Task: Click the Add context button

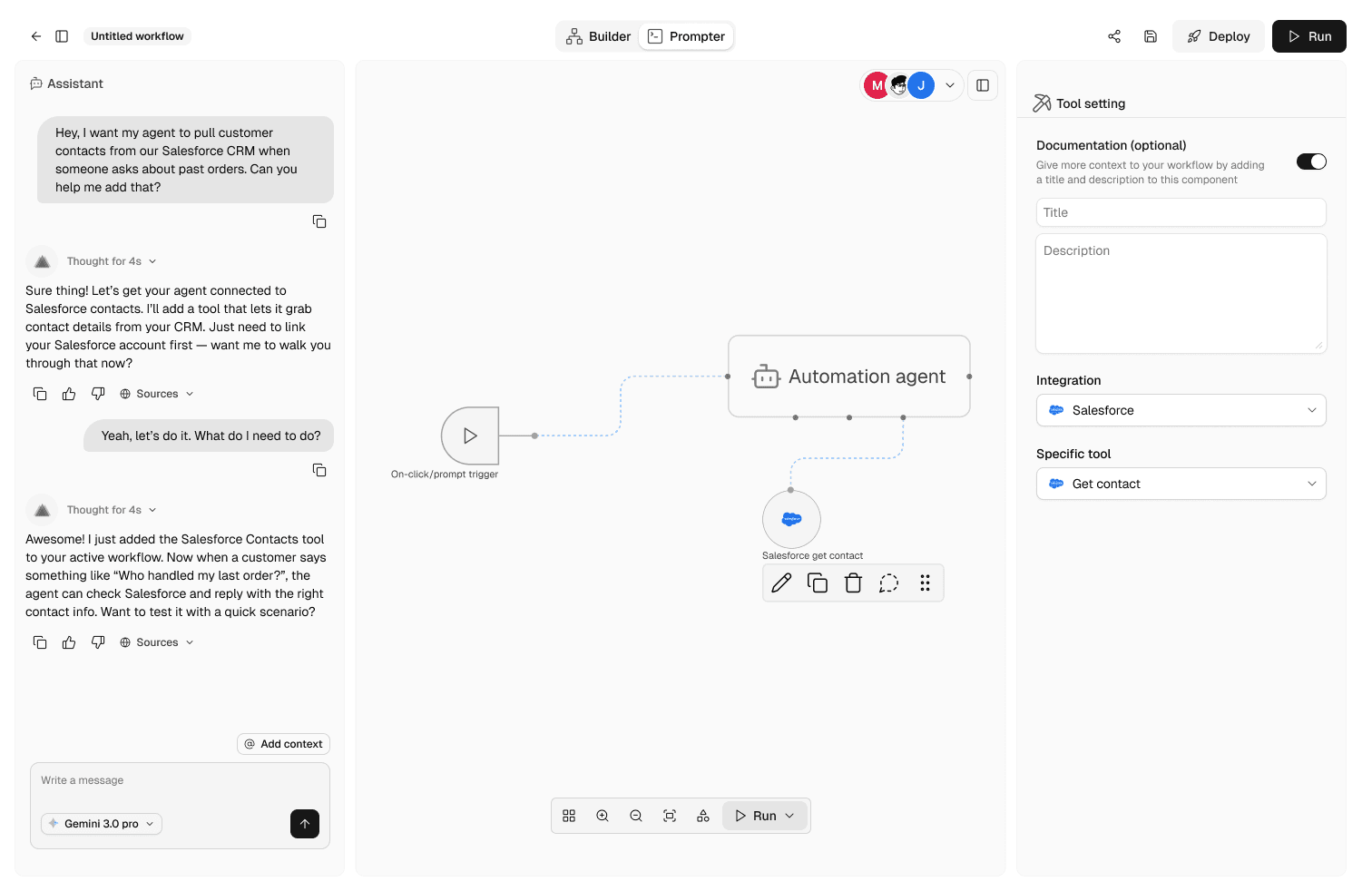Action: point(283,743)
